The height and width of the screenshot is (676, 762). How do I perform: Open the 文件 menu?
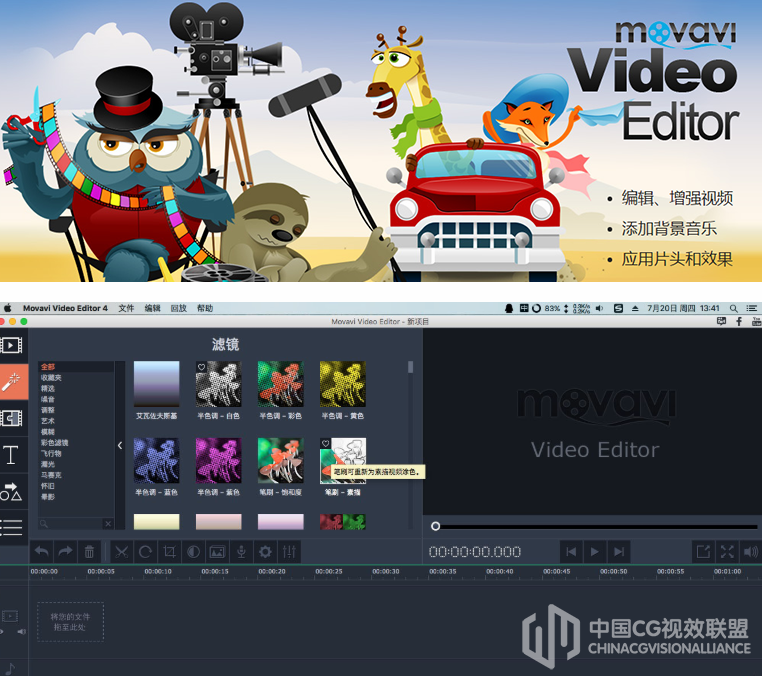(126, 308)
